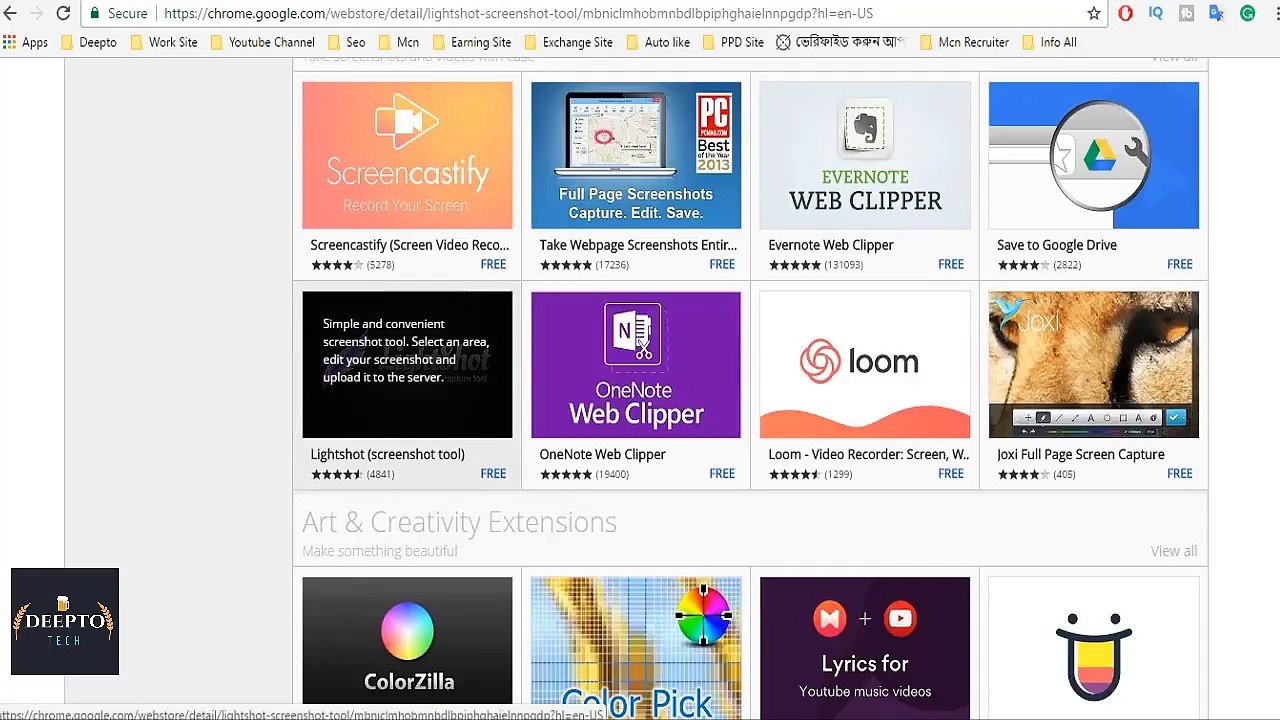Click the 'Make something beautiful' subtitle

380,551
